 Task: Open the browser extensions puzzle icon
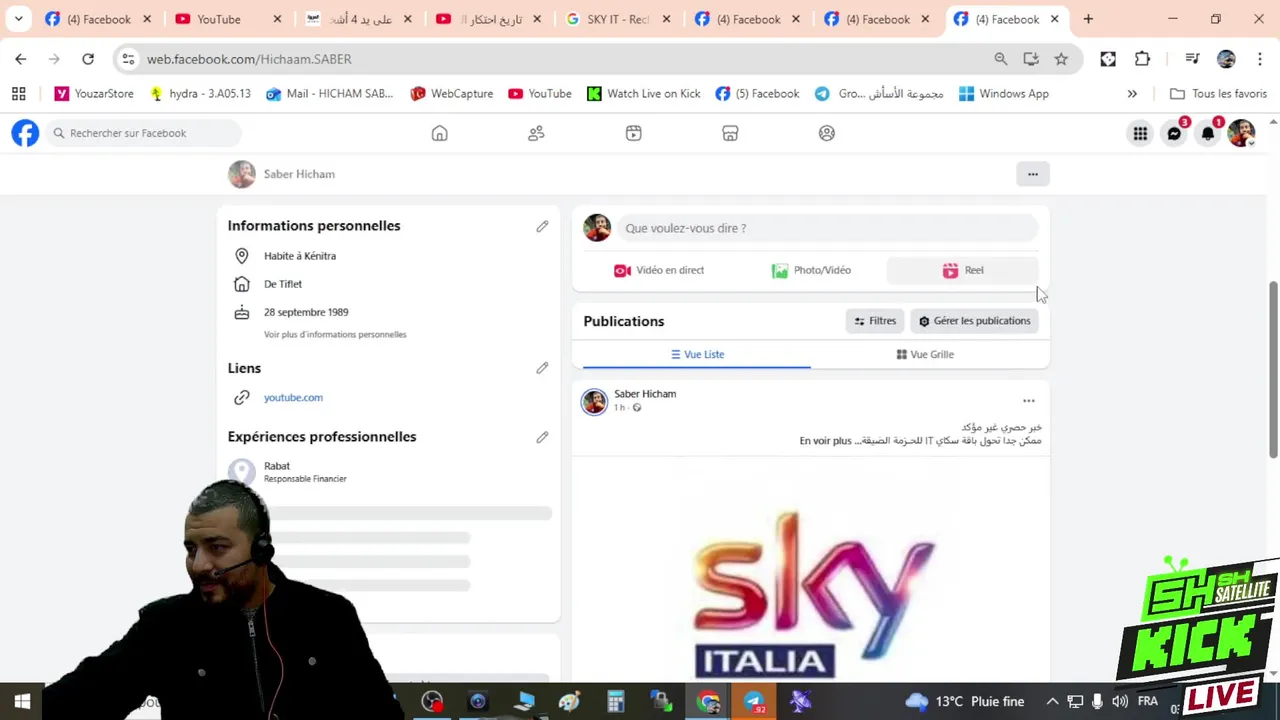(1142, 59)
